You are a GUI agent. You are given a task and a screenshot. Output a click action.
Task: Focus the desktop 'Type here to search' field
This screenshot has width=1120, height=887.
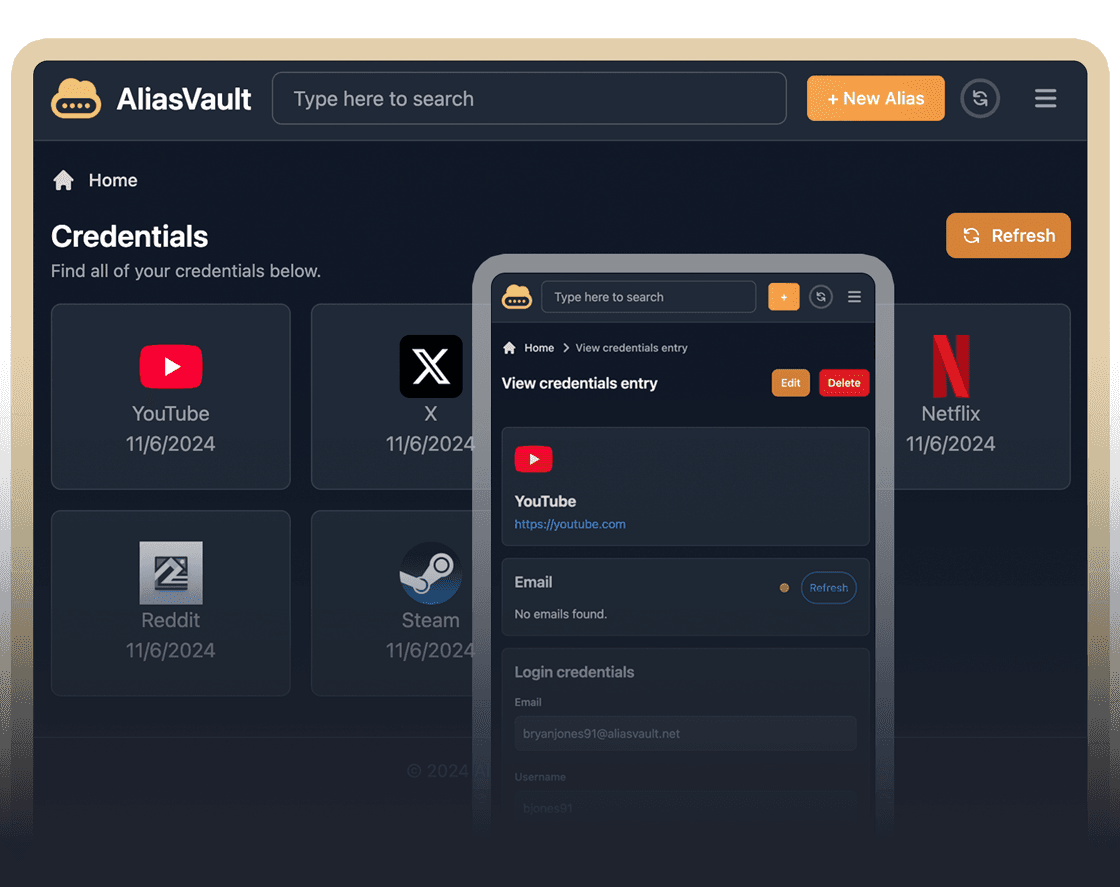[x=529, y=99]
